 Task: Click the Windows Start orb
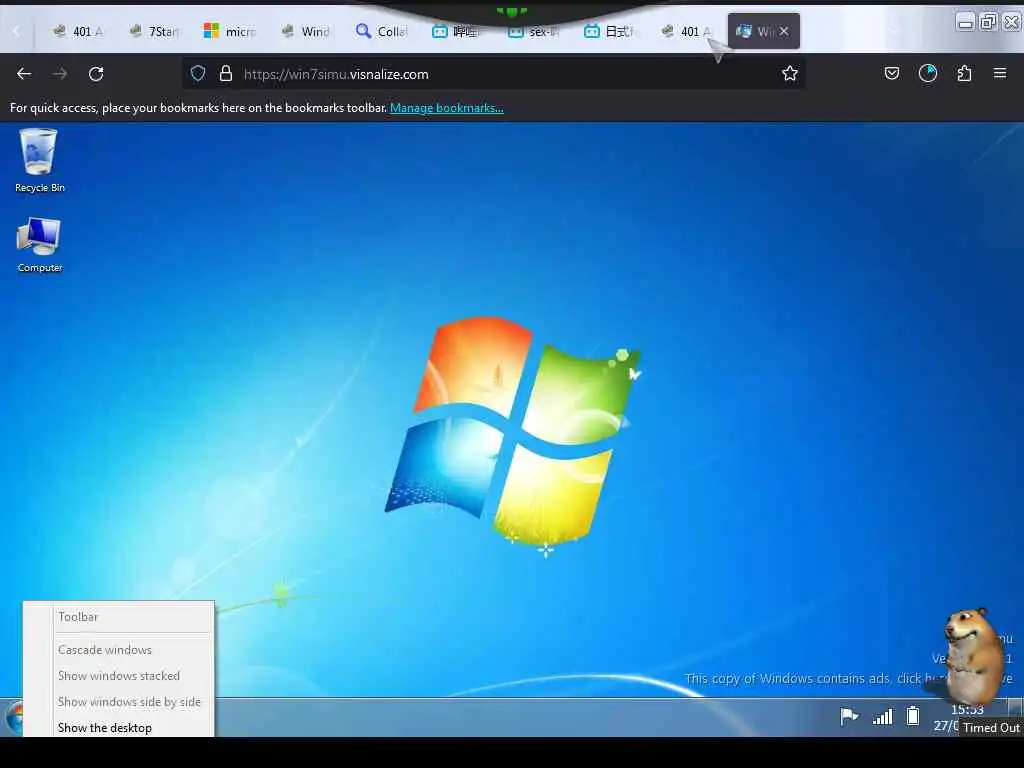(x=13, y=718)
